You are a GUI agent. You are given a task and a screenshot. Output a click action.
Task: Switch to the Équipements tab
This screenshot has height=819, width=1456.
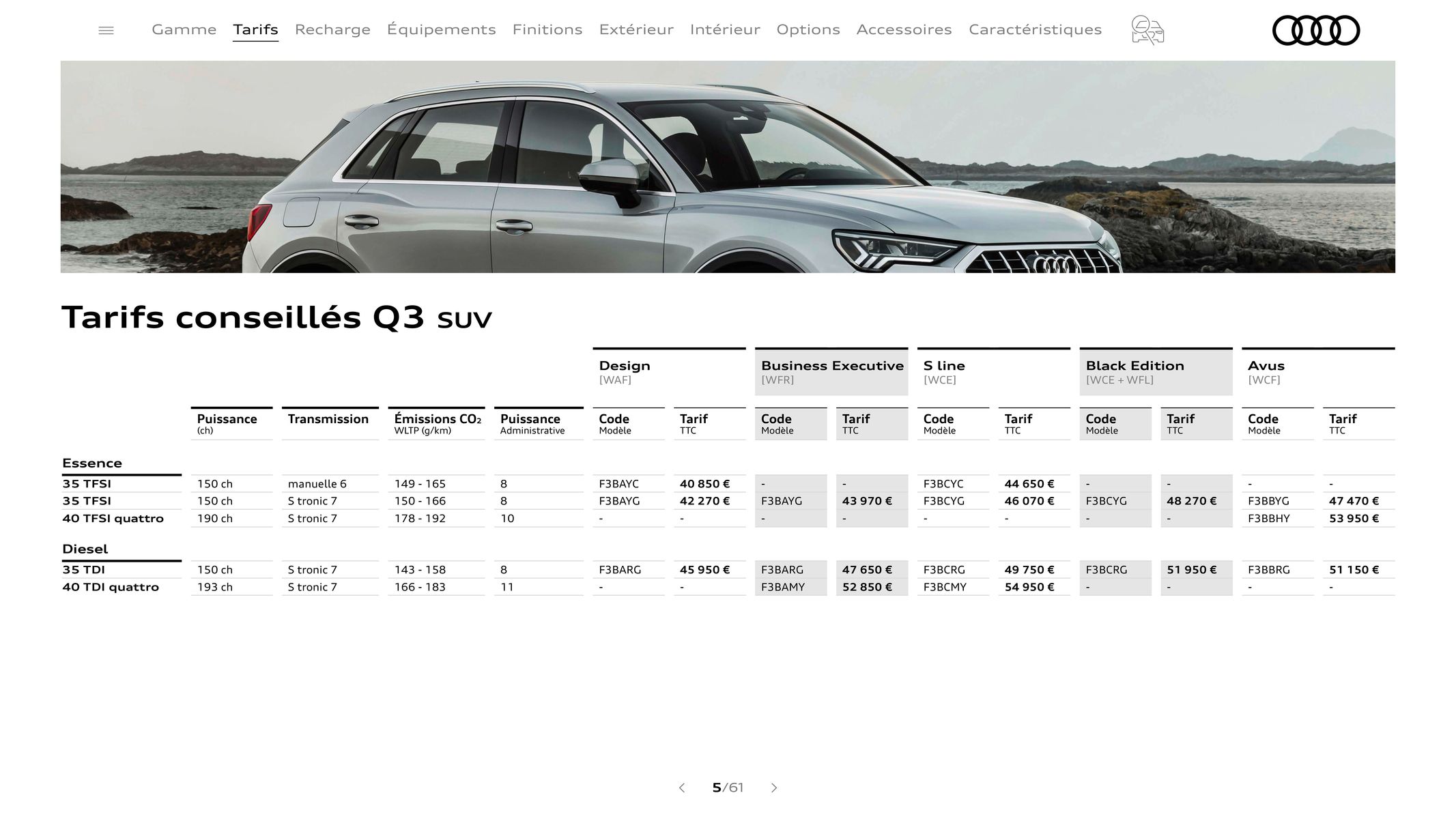[441, 29]
